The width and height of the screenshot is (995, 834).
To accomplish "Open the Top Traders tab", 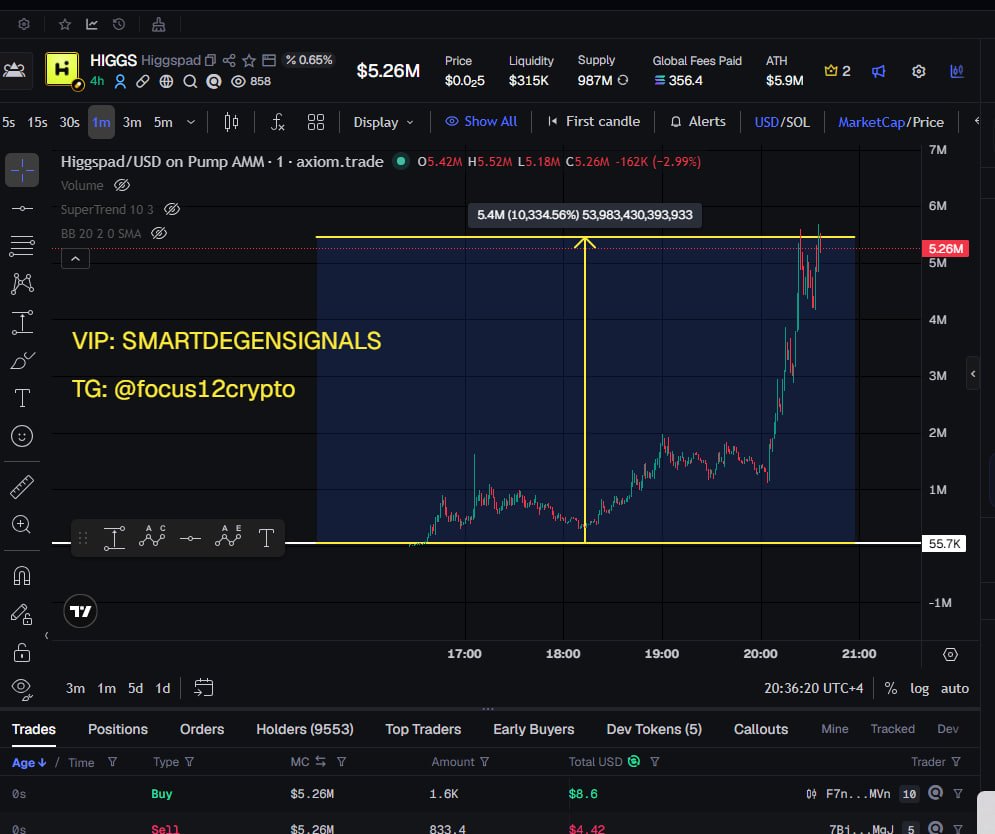I will click(x=423, y=729).
